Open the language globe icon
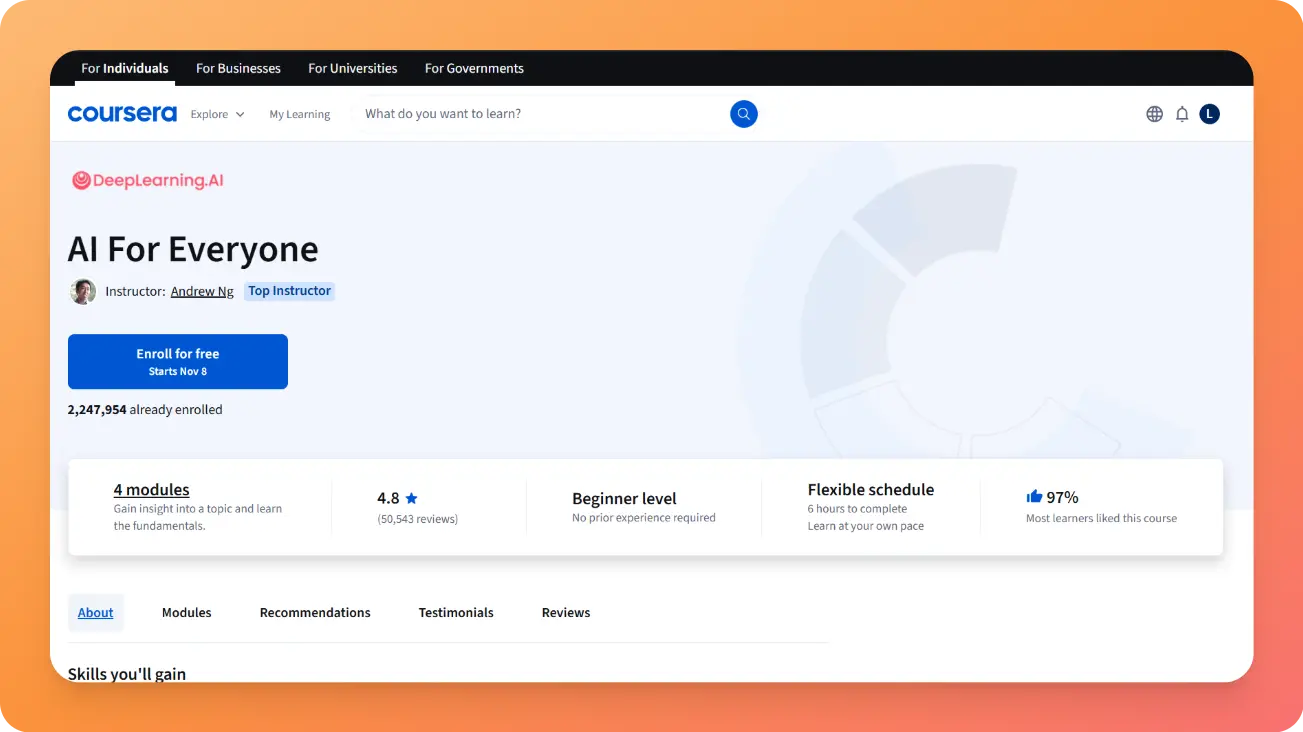 [x=1154, y=114]
